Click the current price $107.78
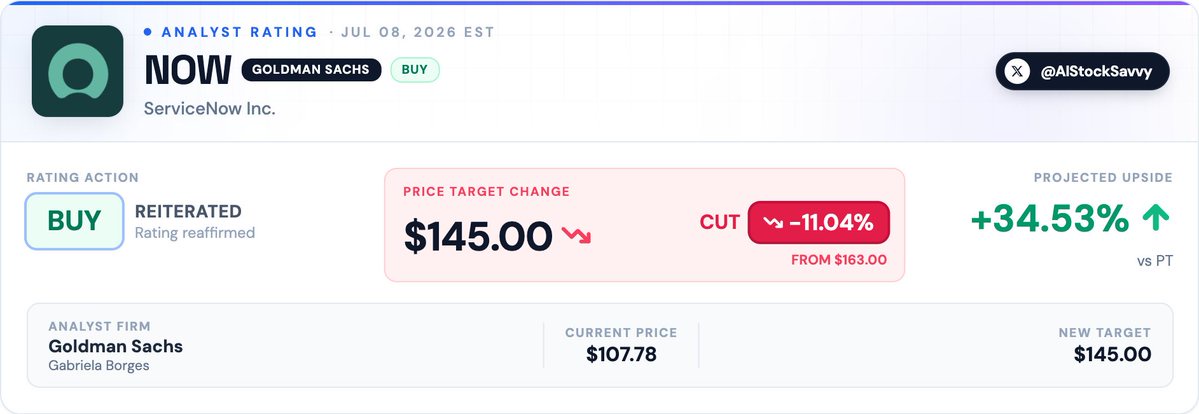This screenshot has width=1199, height=414. [x=621, y=354]
